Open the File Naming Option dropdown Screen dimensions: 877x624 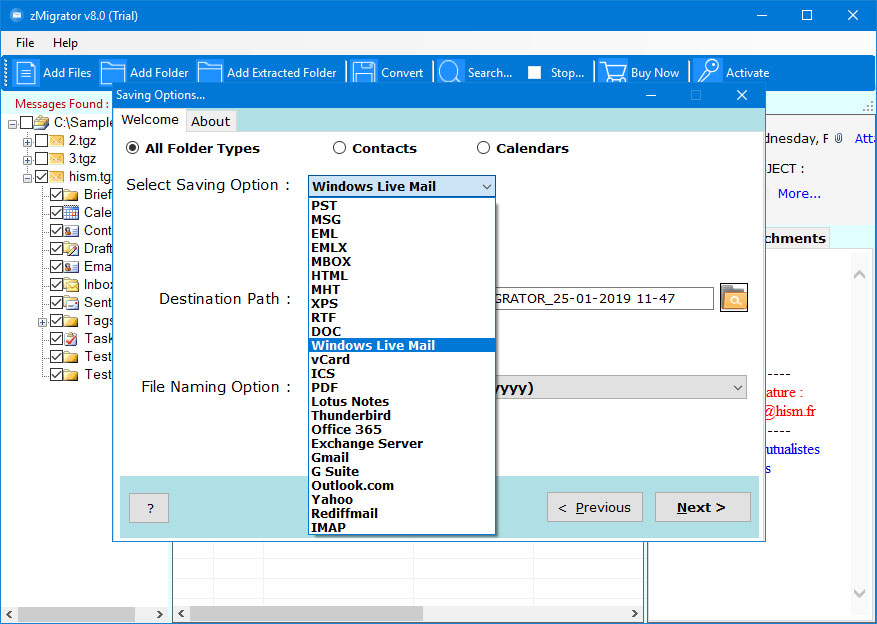point(738,387)
